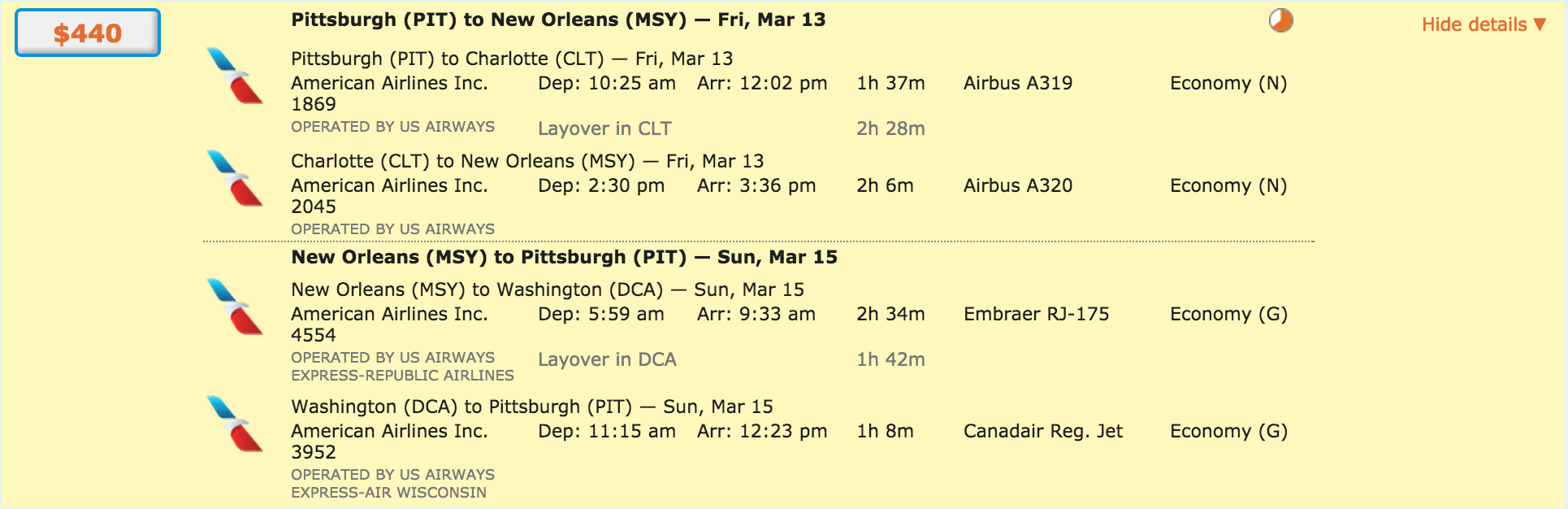Screen dimensions: 1568x509
Task: Select New Orleans to Pittsburgh return heading
Action: coord(564,257)
